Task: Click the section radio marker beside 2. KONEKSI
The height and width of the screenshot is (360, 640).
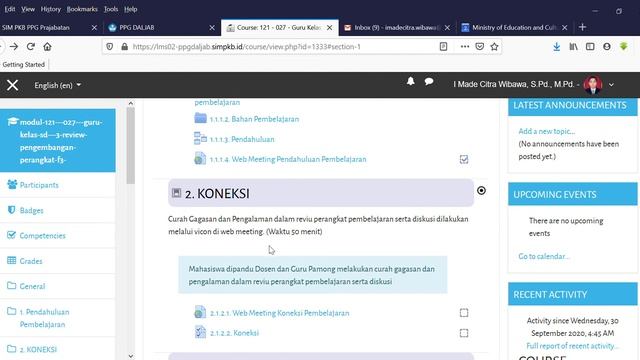Action: (x=481, y=191)
